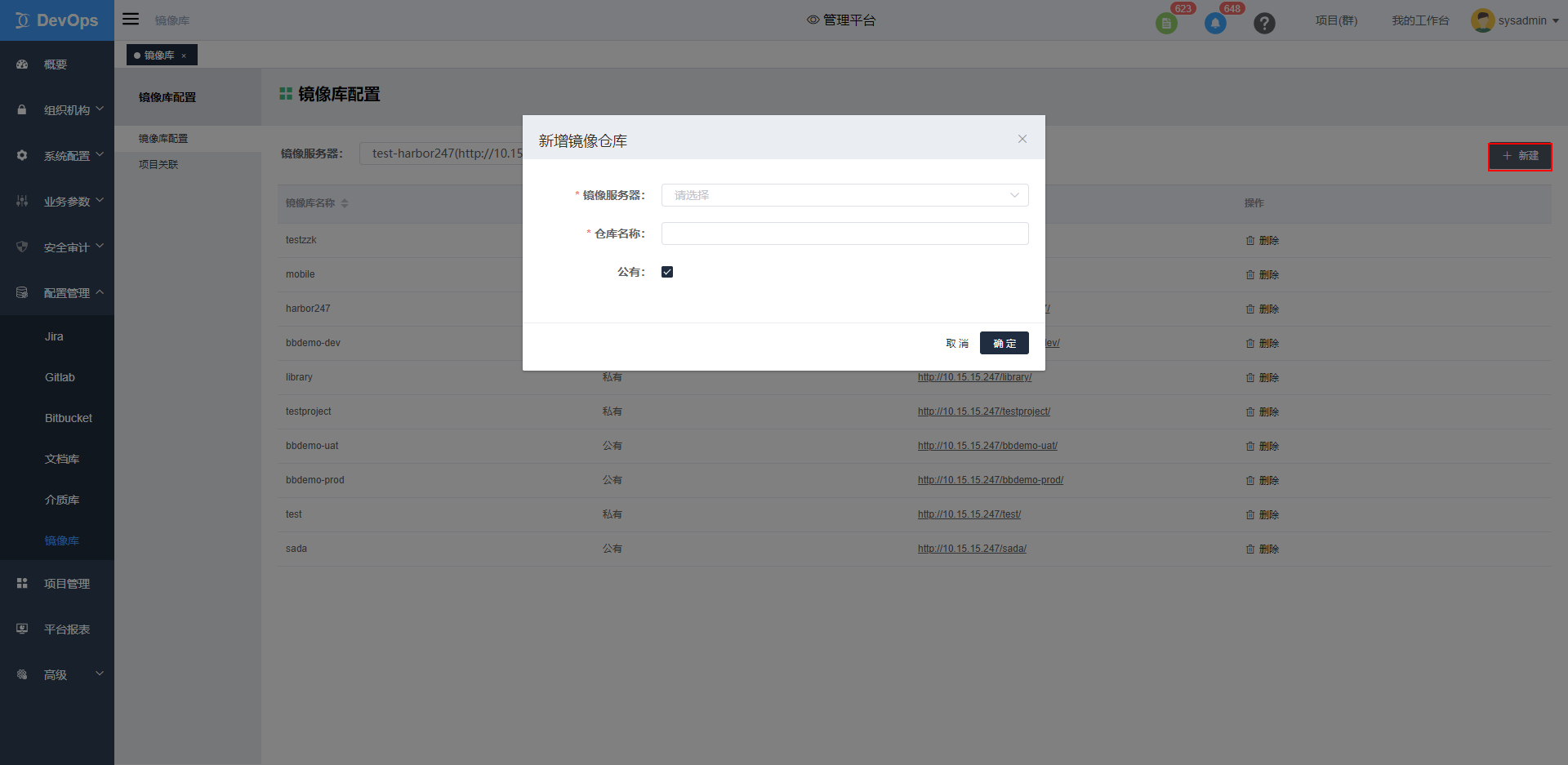Click the DevOps logo

pos(57,20)
